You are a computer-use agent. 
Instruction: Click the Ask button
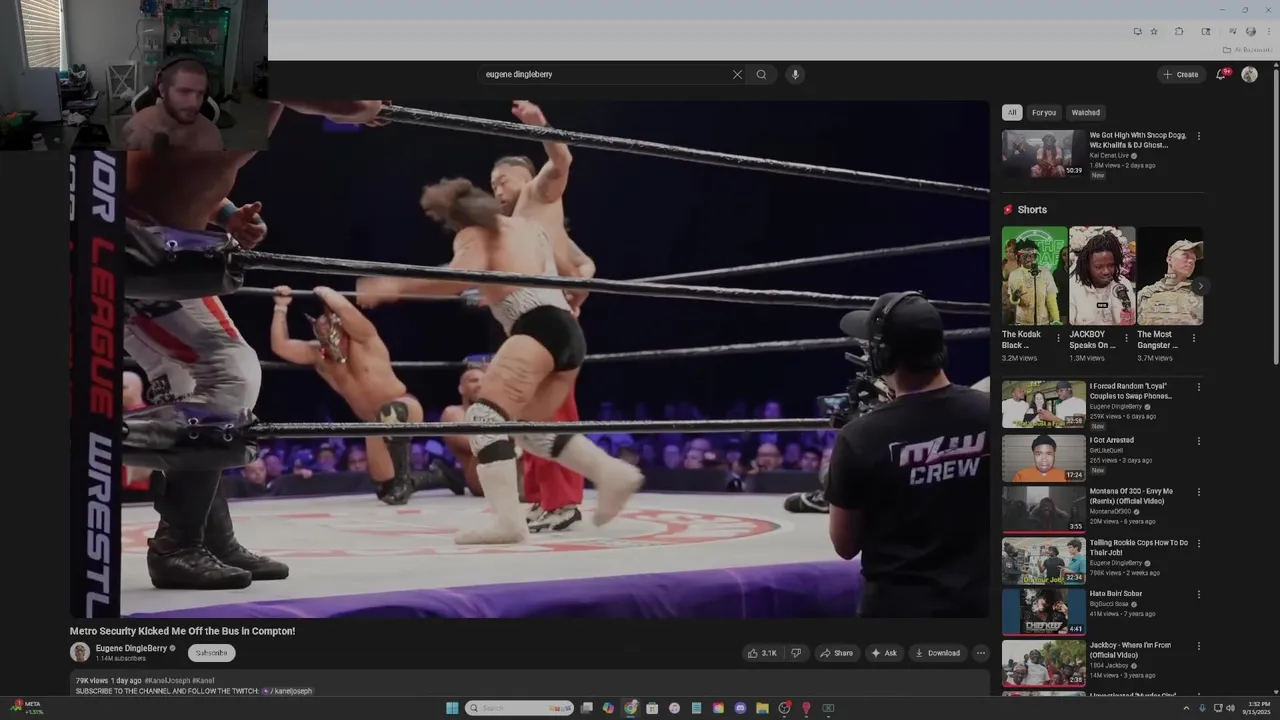[884, 653]
